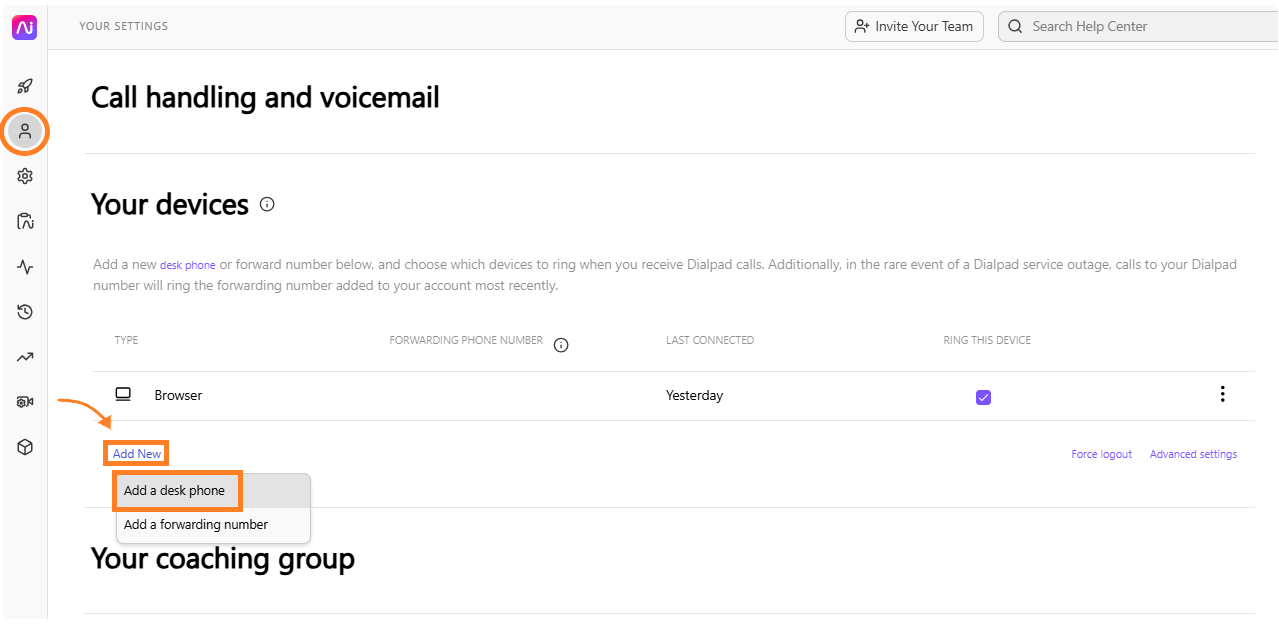Toggle the Add New dropdown link
Image resolution: width=1279 pixels, height=624 pixels.
click(x=137, y=454)
